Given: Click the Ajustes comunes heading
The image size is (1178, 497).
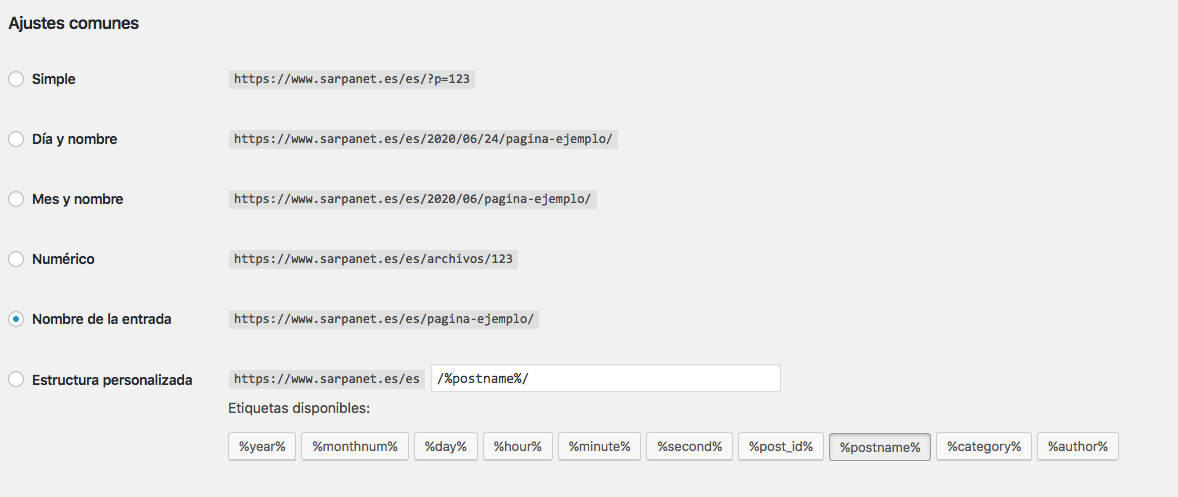Looking at the screenshot, I should pos(74,23).
